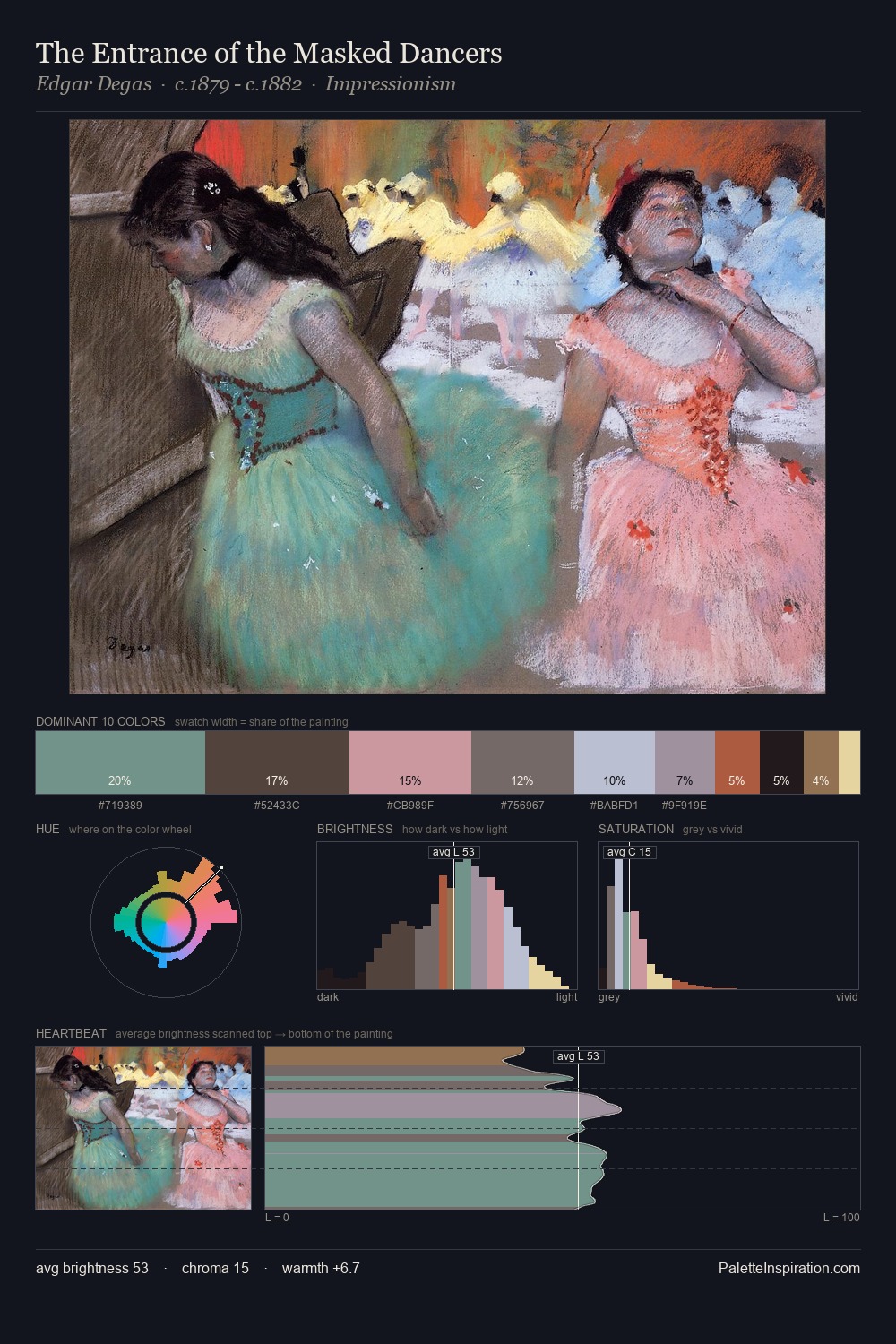
Task: Click the brightness histogram chart
Action: tap(447, 916)
